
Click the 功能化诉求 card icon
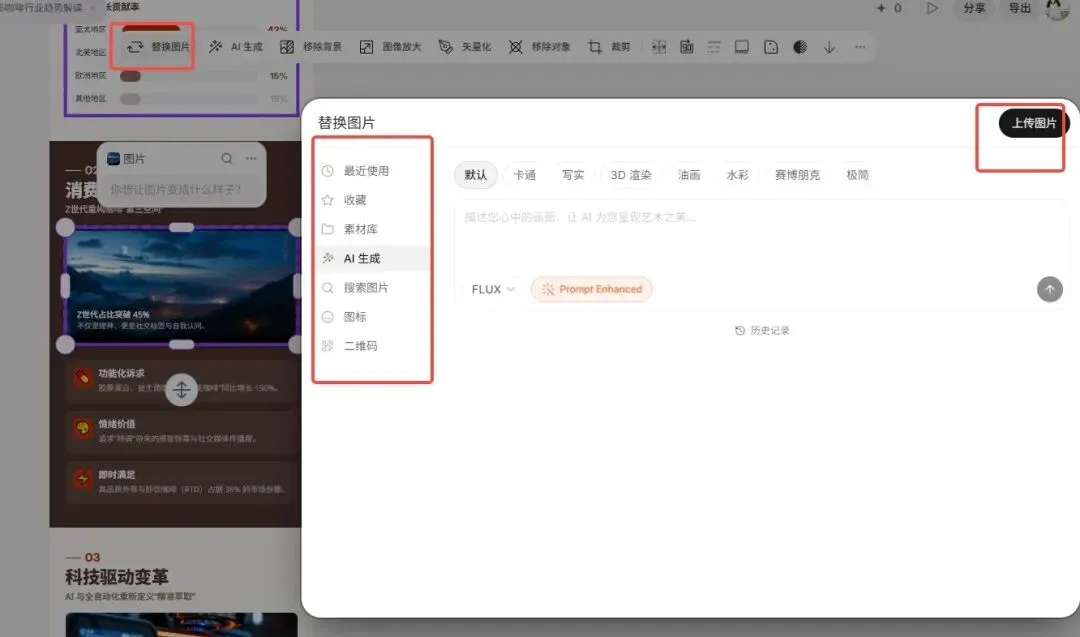(x=83, y=378)
